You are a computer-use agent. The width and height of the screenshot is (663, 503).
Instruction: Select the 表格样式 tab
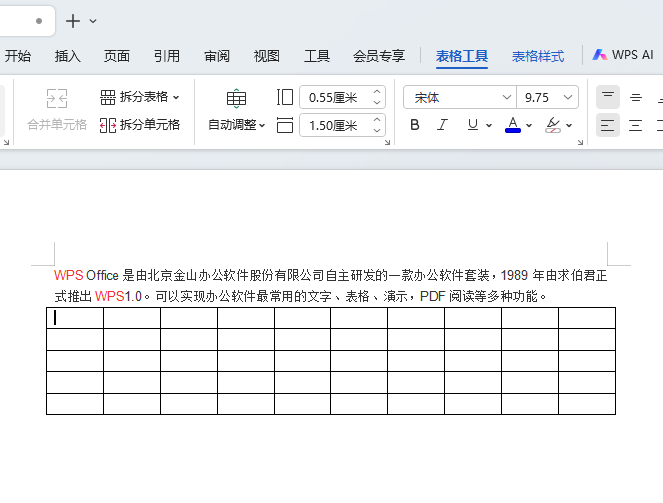pyautogui.click(x=538, y=56)
